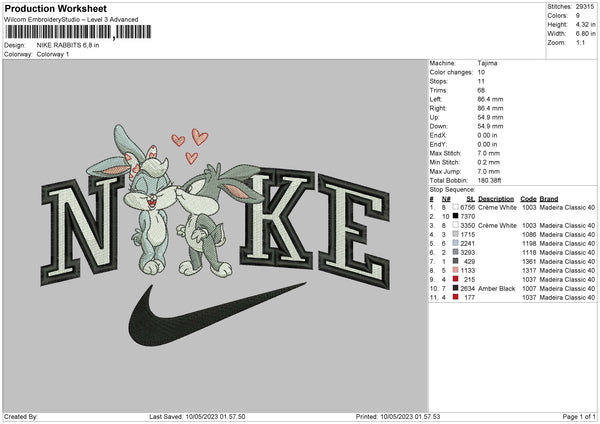Select the light blue swatch, code 1198
The width and height of the screenshot is (600, 424).
coord(453,243)
